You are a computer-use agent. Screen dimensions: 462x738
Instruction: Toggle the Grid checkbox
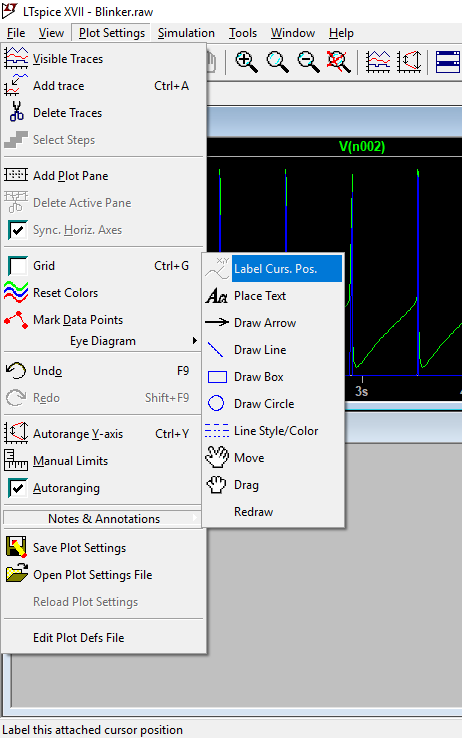18,265
